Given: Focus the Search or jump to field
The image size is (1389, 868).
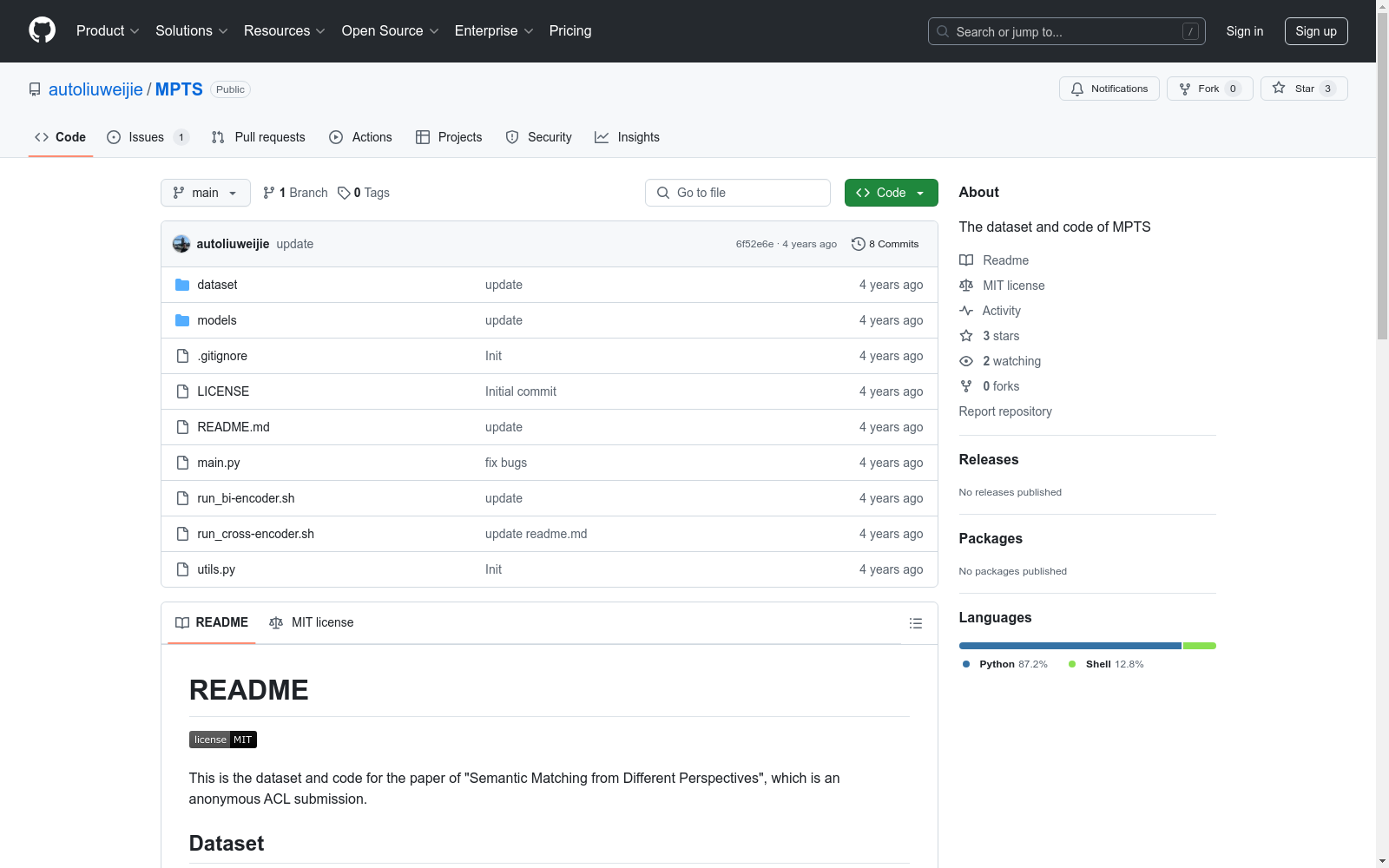Looking at the screenshot, I should pos(1067,31).
